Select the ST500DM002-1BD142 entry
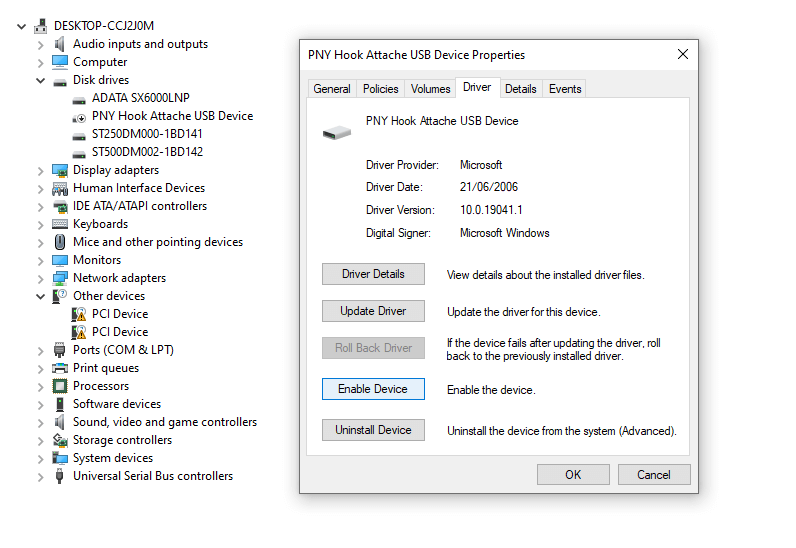 (147, 152)
